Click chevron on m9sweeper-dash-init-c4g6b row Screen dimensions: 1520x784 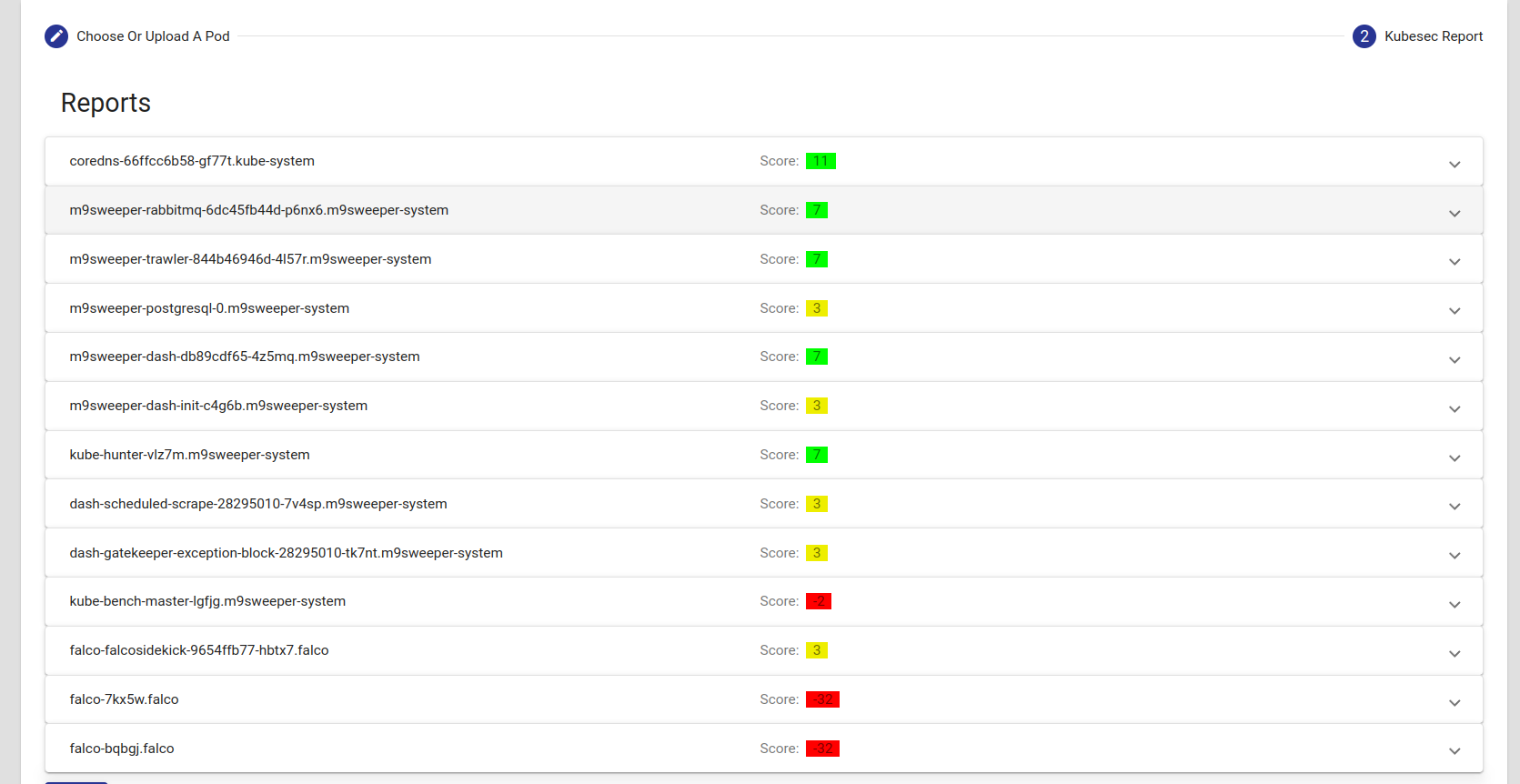click(1454, 408)
